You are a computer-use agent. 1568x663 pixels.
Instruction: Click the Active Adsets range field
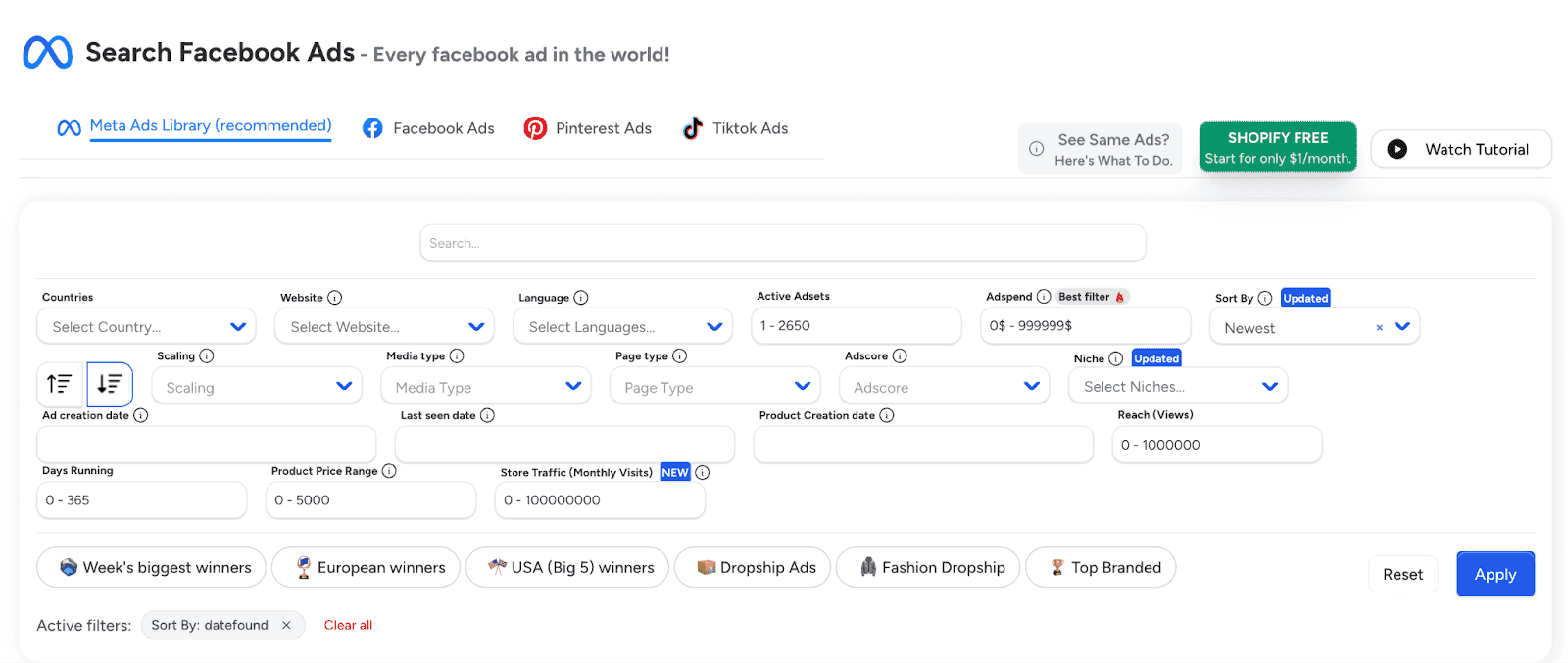pyautogui.click(x=857, y=325)
